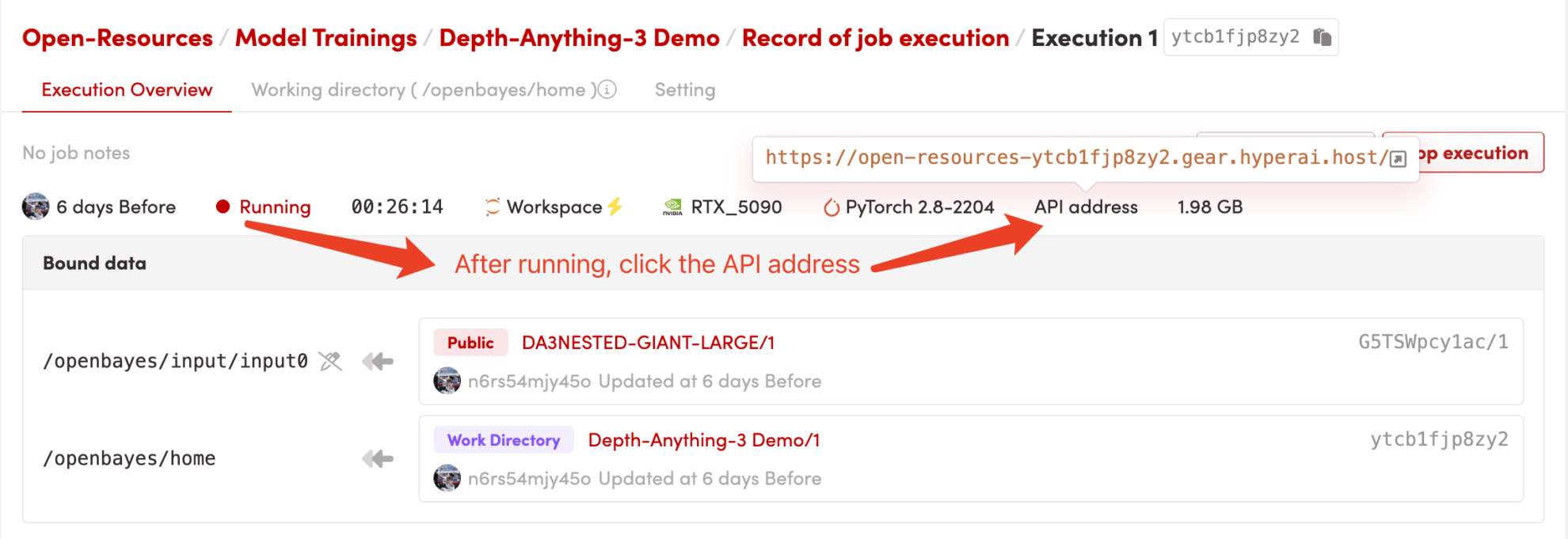Open the DA3NESTED-GIANT-LARGE/1 dataset link

pyautogui.click(x=648, y=343)
